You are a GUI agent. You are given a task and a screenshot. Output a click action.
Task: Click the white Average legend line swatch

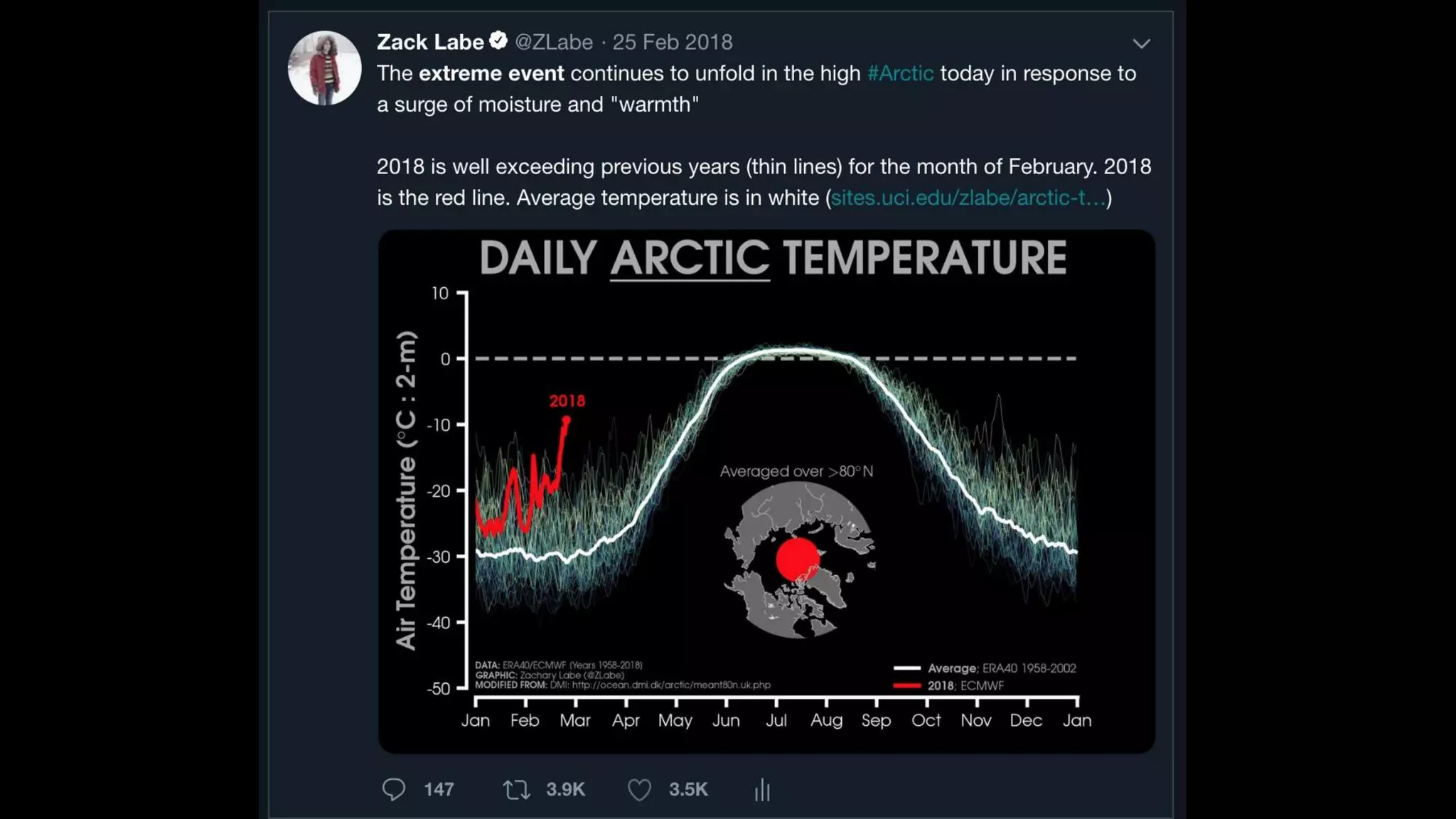point(907,668)
